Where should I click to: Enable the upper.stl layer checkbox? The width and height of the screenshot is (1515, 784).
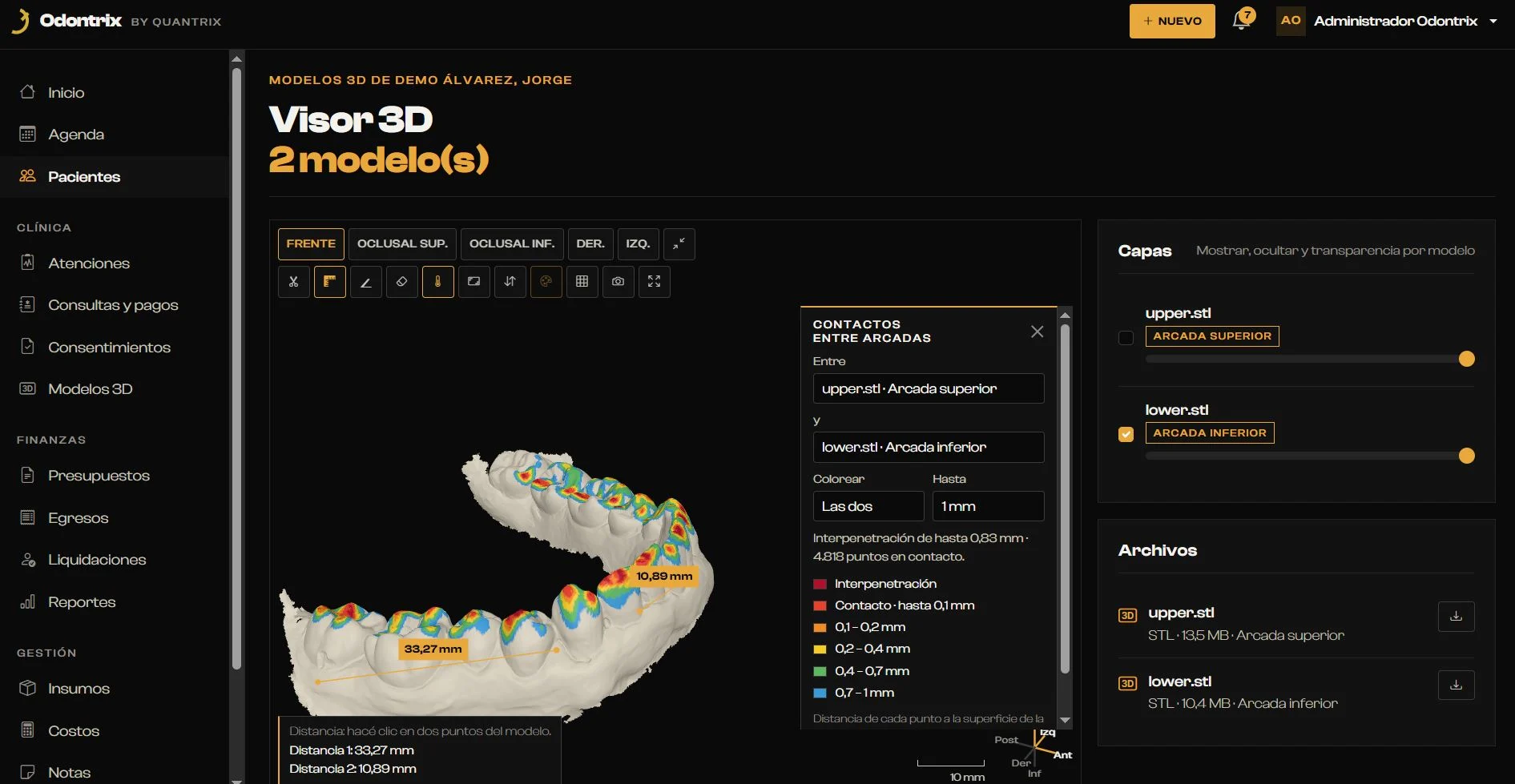[x=1126, y=338]
